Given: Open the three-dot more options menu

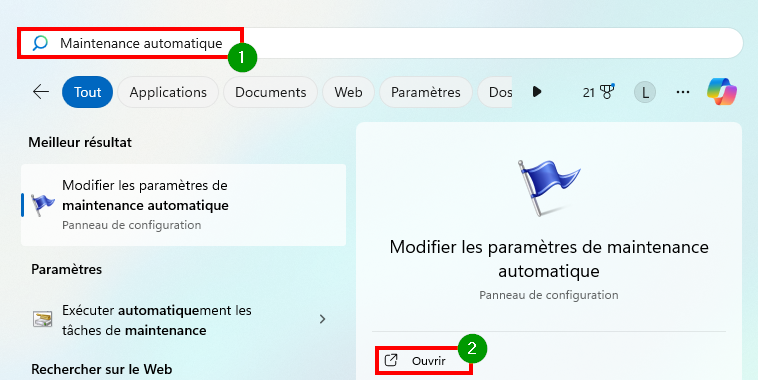Looking at the screenshot, I should point(683,92).
